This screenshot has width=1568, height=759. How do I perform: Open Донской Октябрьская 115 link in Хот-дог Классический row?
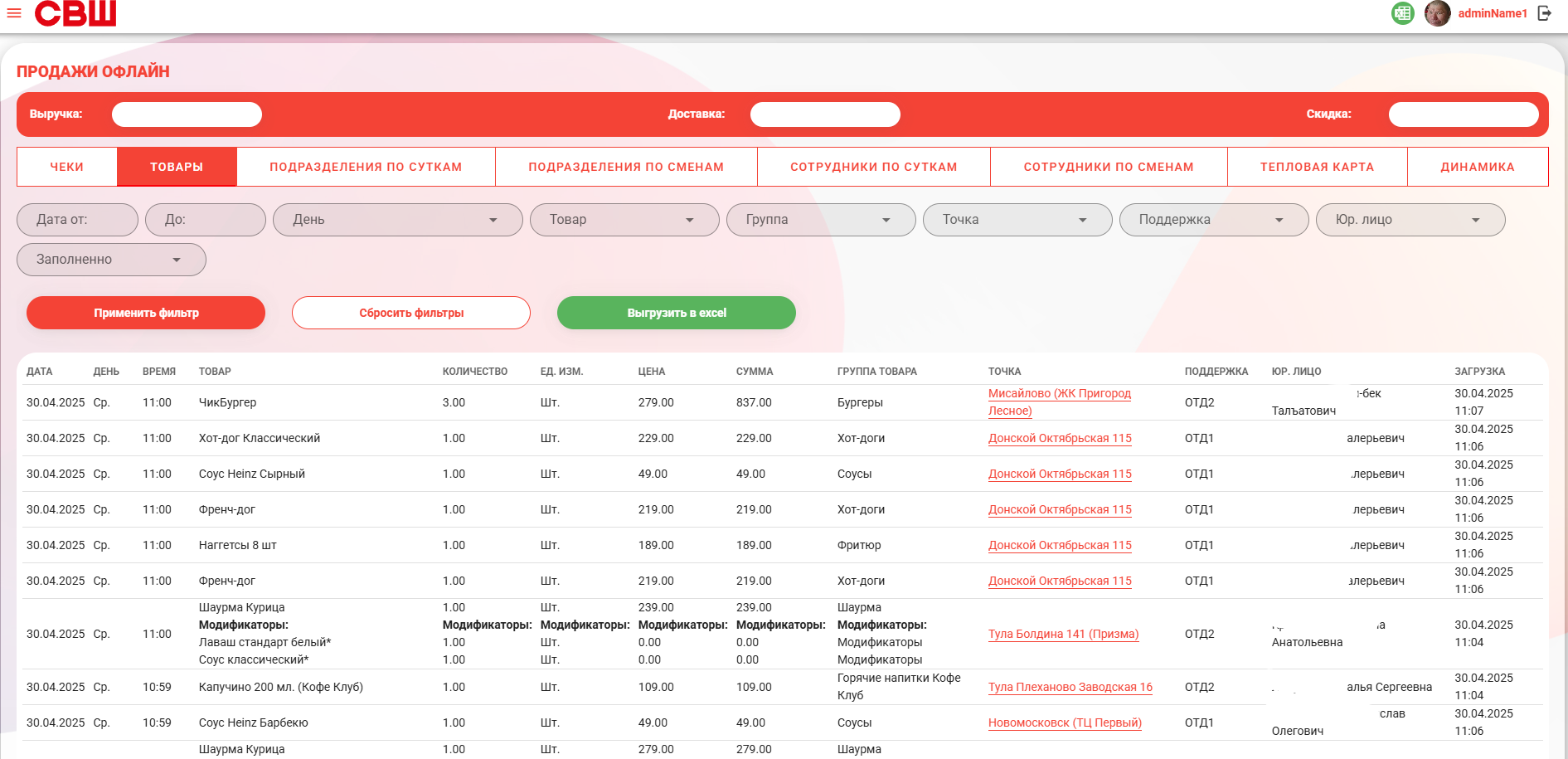(x=1060, y=438)
